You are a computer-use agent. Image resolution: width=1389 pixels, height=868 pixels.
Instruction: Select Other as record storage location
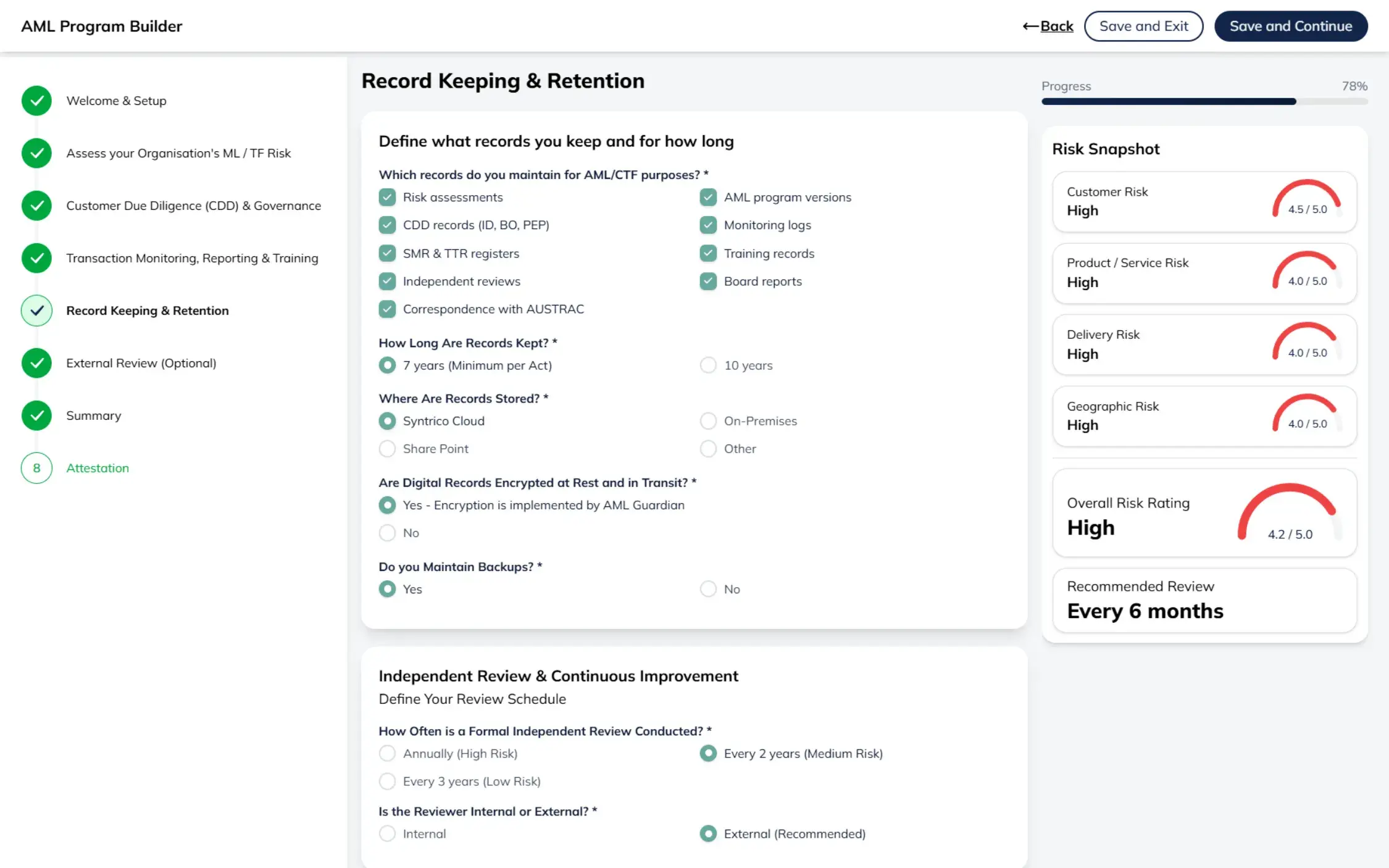[708, 448]
